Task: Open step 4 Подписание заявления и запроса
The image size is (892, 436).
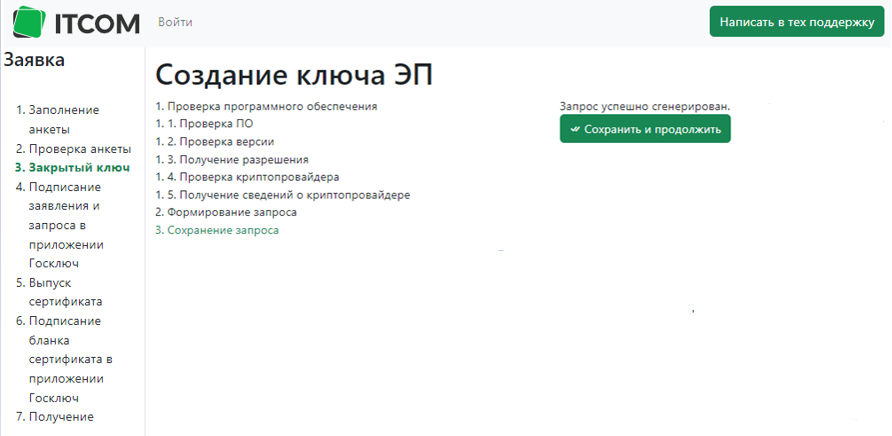Action: (66, 225)
